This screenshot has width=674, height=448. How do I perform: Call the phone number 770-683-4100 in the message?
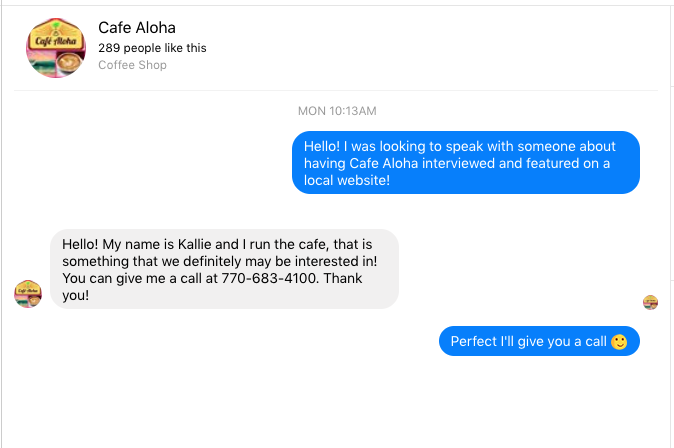pos(269,278)
